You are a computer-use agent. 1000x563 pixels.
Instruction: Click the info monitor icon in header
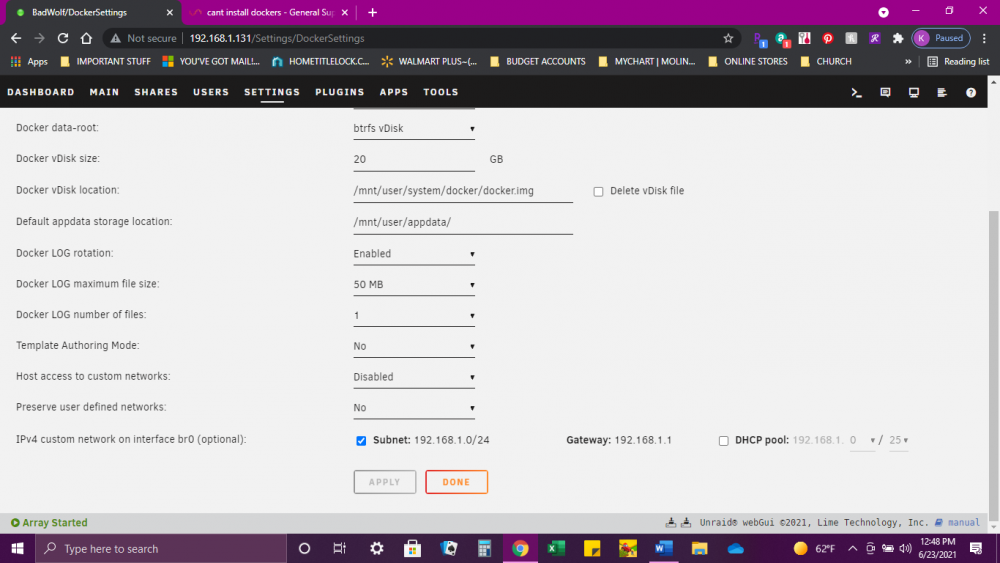[914, 92]
